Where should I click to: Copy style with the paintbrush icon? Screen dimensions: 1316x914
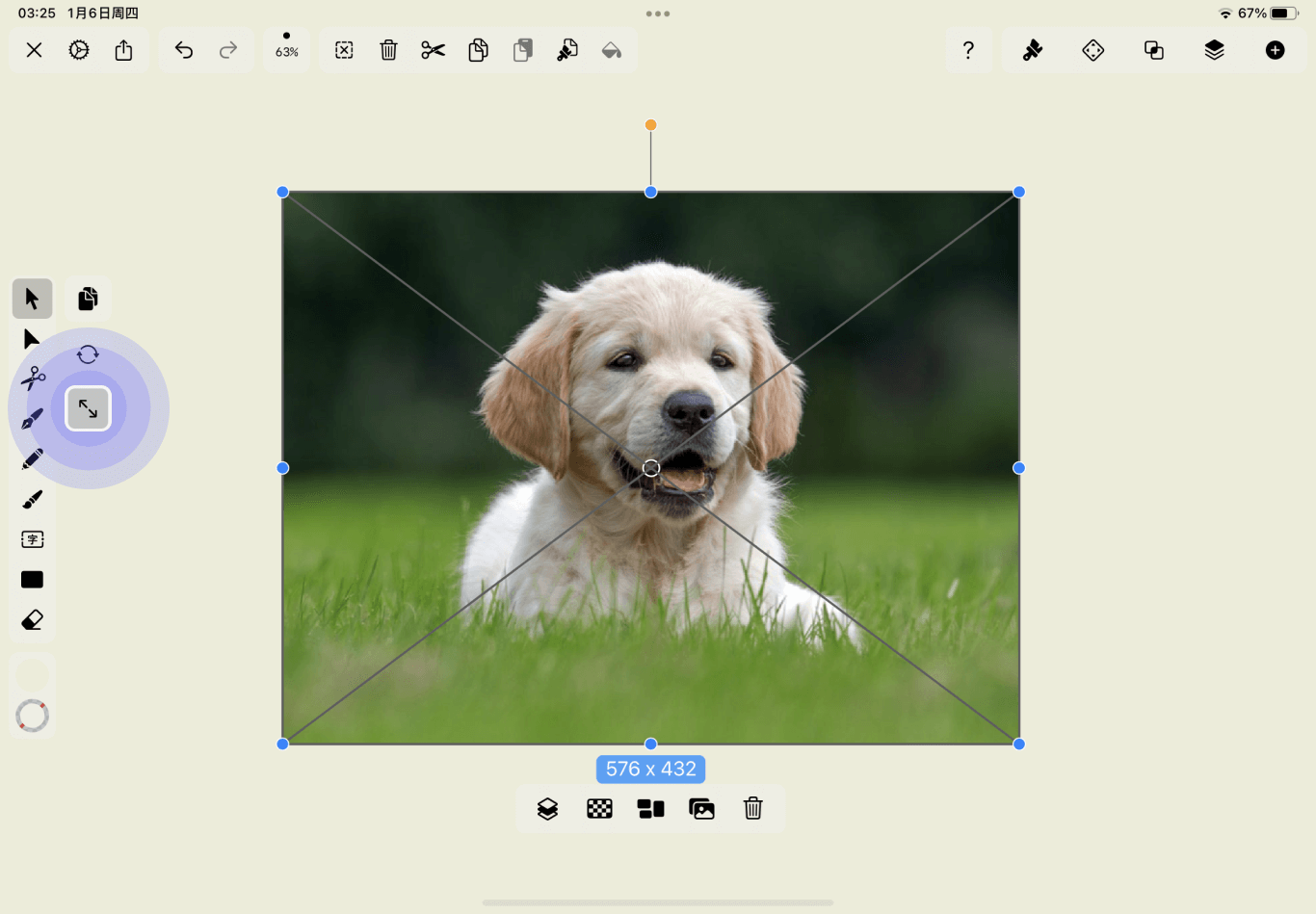coord(567,50)
